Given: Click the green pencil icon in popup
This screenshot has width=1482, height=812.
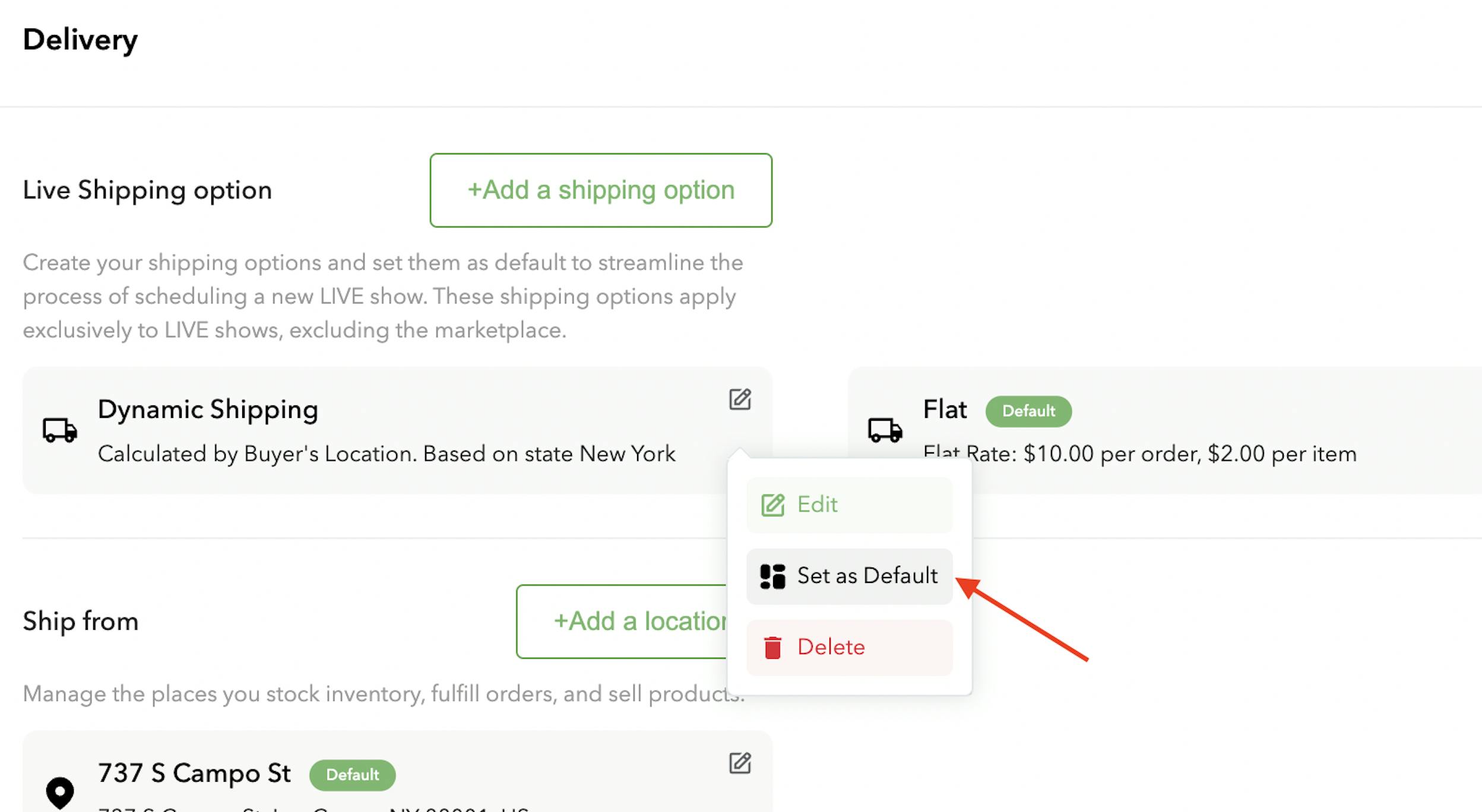Looking at the screenshot, I should click(x=772, y=505).
